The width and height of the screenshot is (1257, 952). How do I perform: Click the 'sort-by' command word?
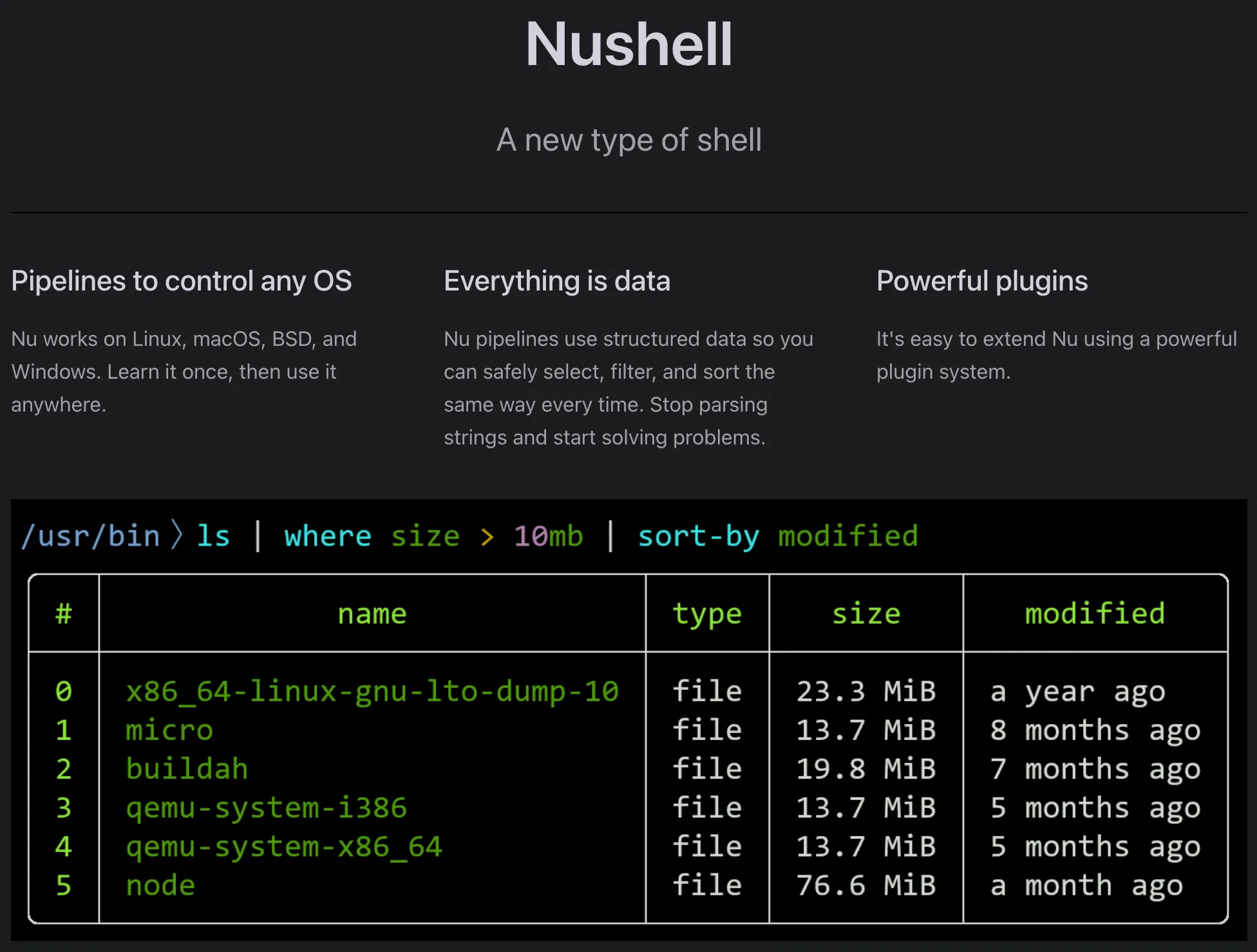pos(699,536)
